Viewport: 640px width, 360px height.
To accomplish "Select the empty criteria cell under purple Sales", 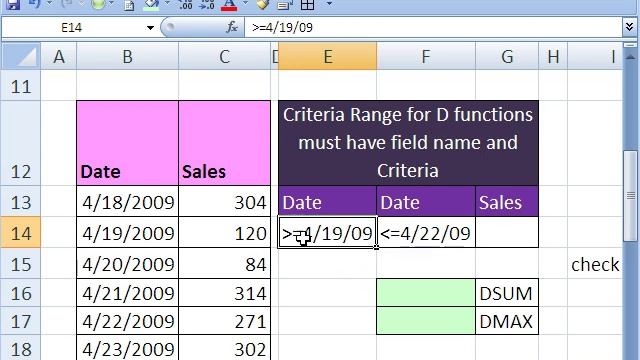I will pos(507,233).
